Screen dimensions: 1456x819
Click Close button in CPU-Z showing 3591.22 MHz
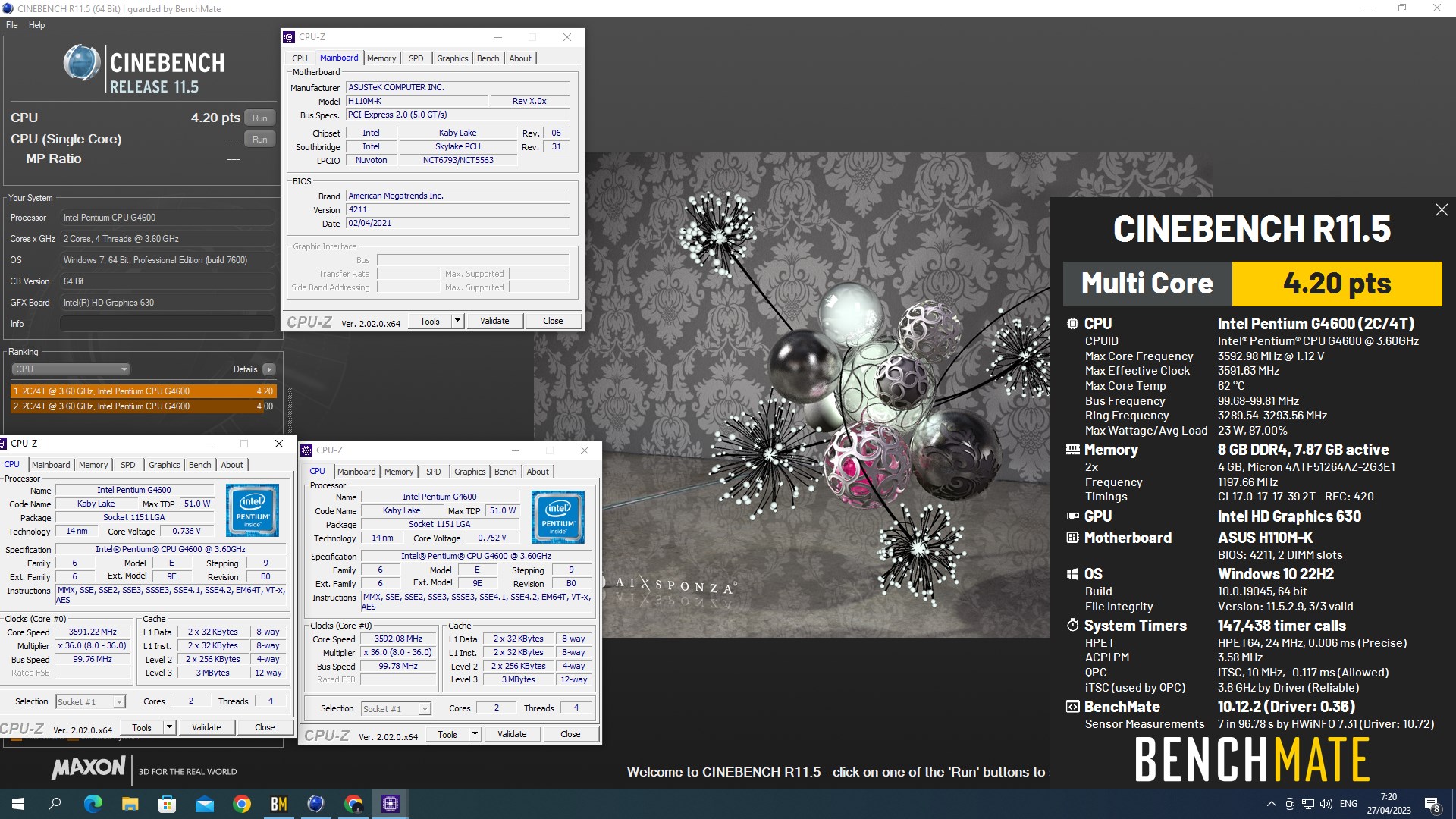point(265,727)
